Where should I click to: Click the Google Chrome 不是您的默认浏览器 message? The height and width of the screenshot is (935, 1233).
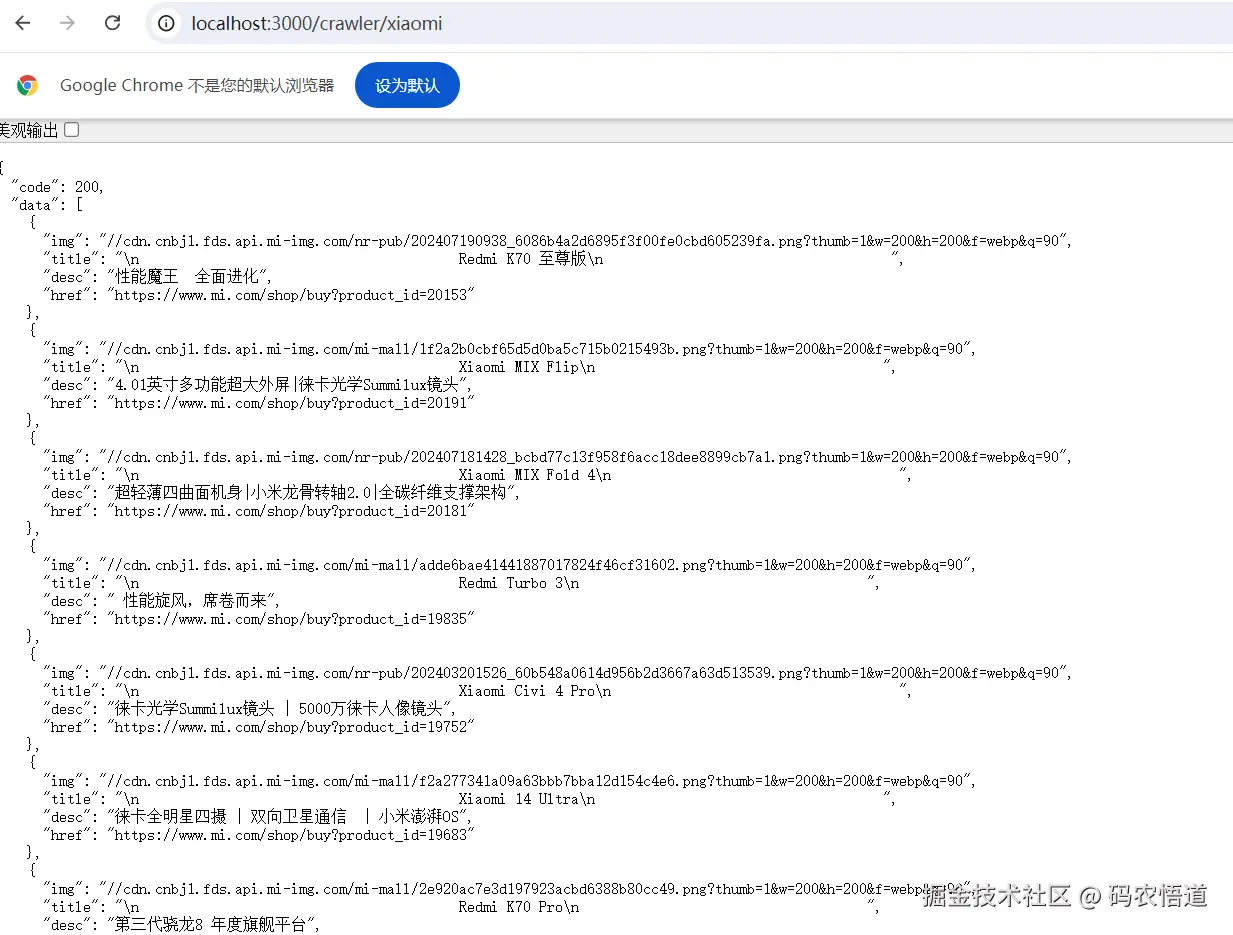197,85
